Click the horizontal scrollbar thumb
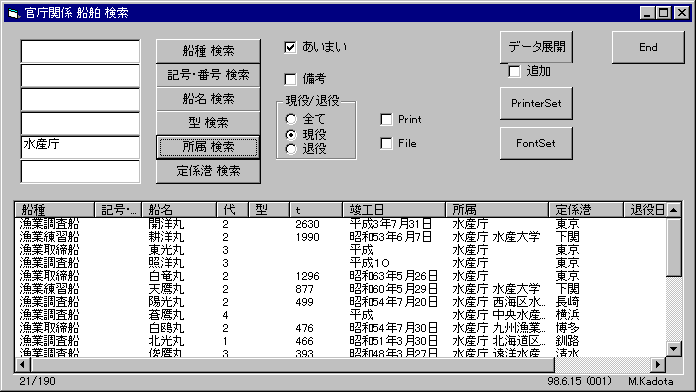The image size is (696, 392). pyautogui.click(x=292, y=365)
